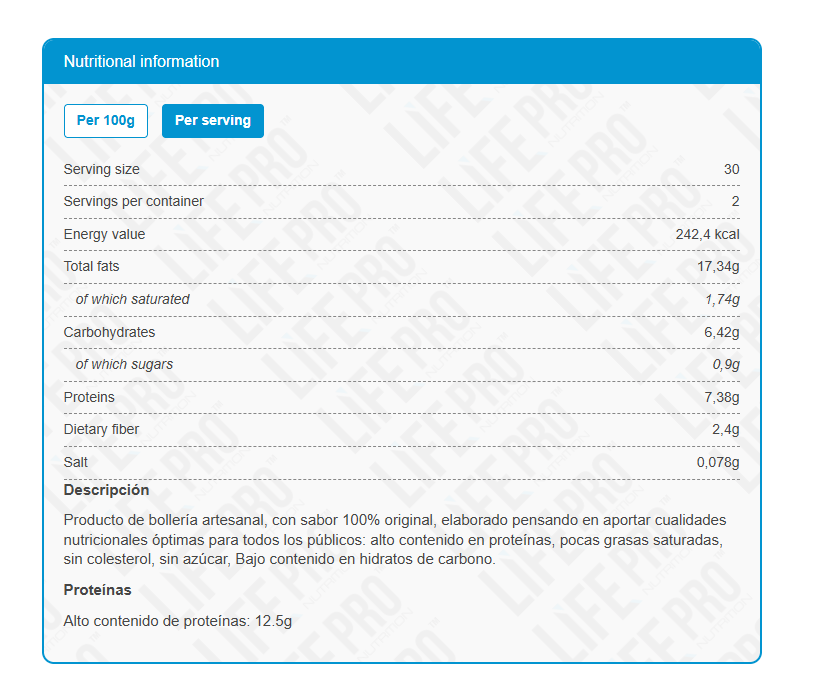Click the 6,42g carbohydrates value

coord(721,332)
